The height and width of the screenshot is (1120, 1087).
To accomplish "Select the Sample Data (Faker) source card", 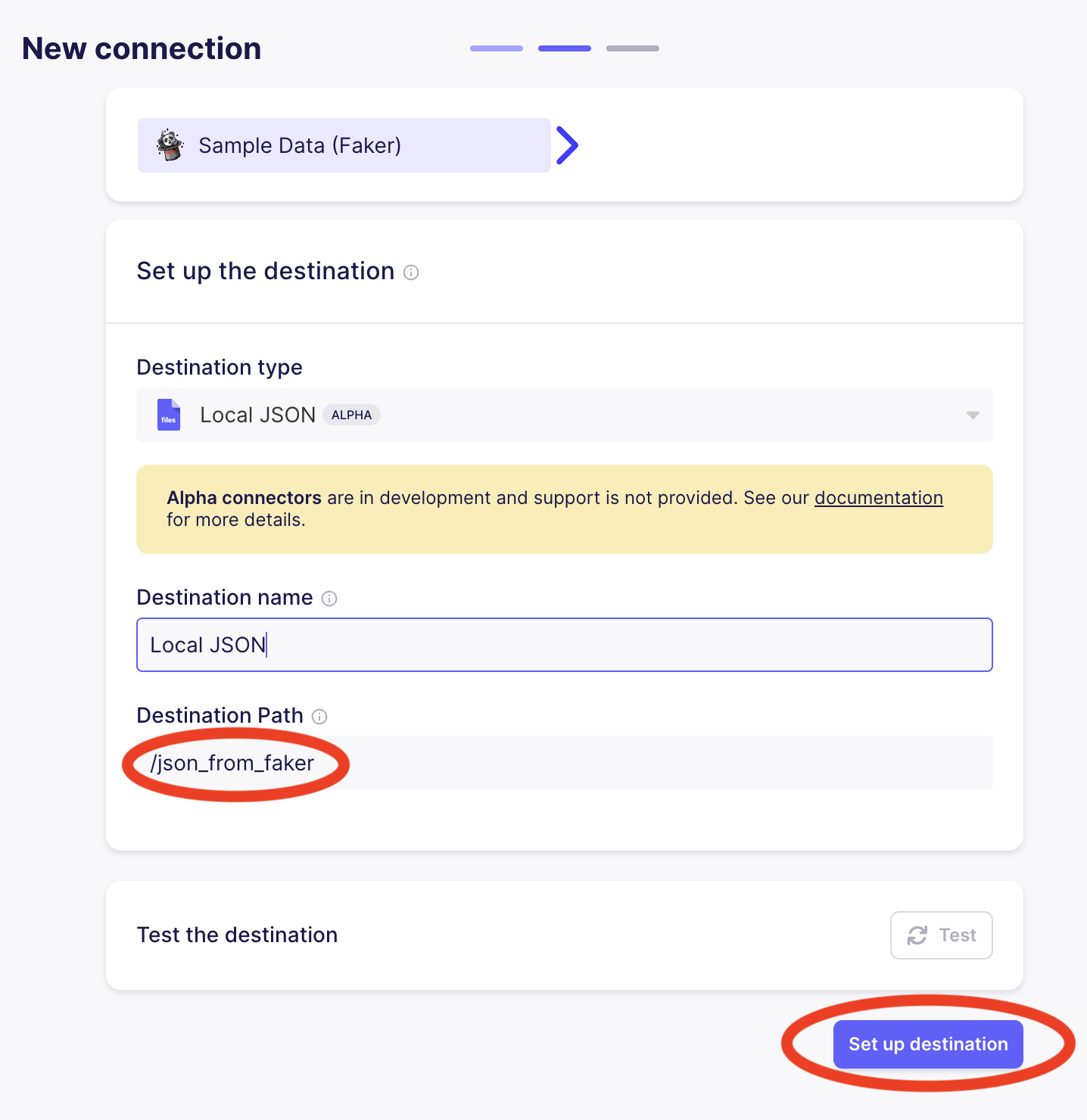I will pyautogui.click(x=344, y=145).
